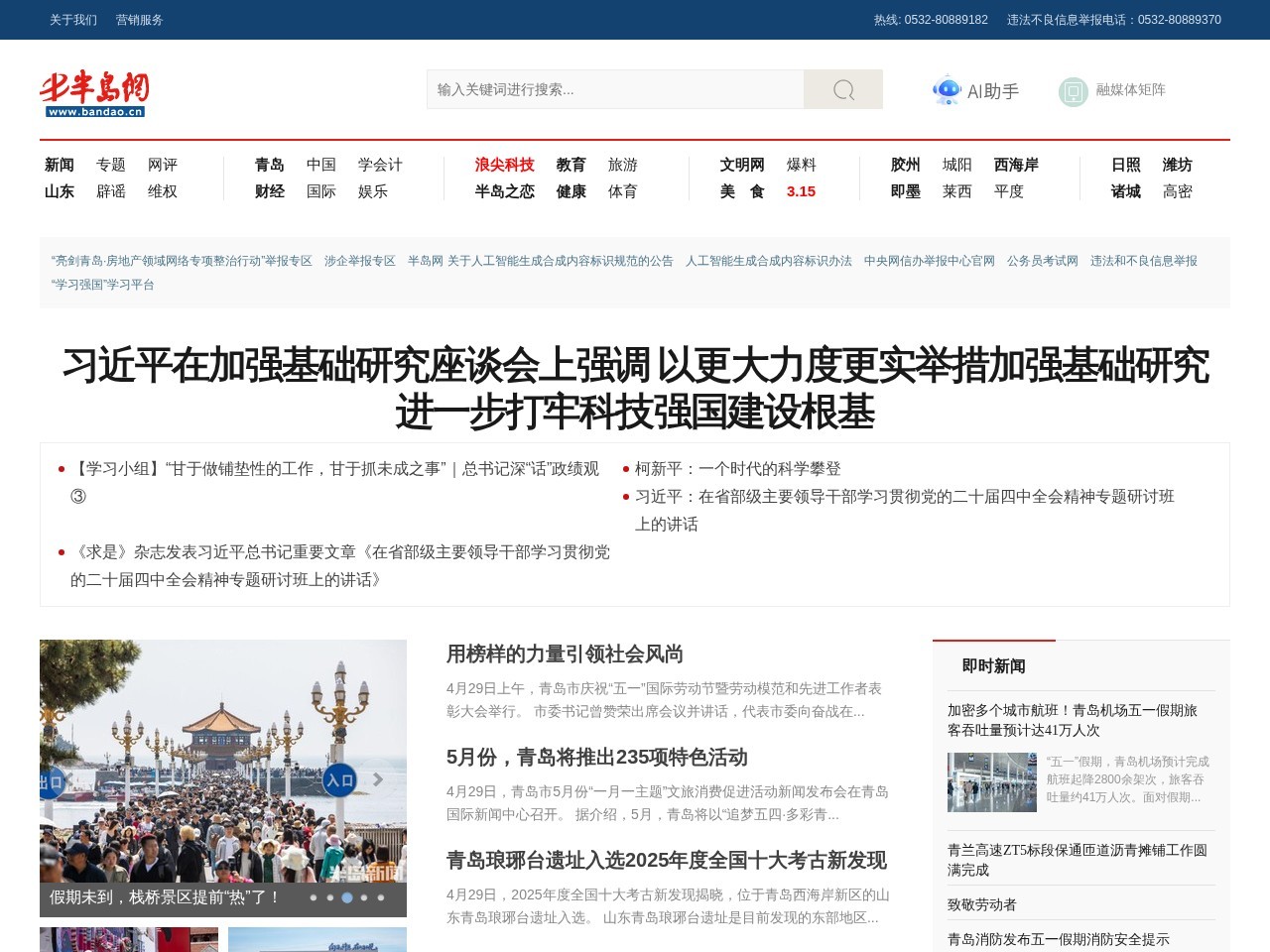The image size is (1270, 952).
Task: Open 青岛消防发布五一假期消防安全提示 item
Action: (x=1059, y=939)
